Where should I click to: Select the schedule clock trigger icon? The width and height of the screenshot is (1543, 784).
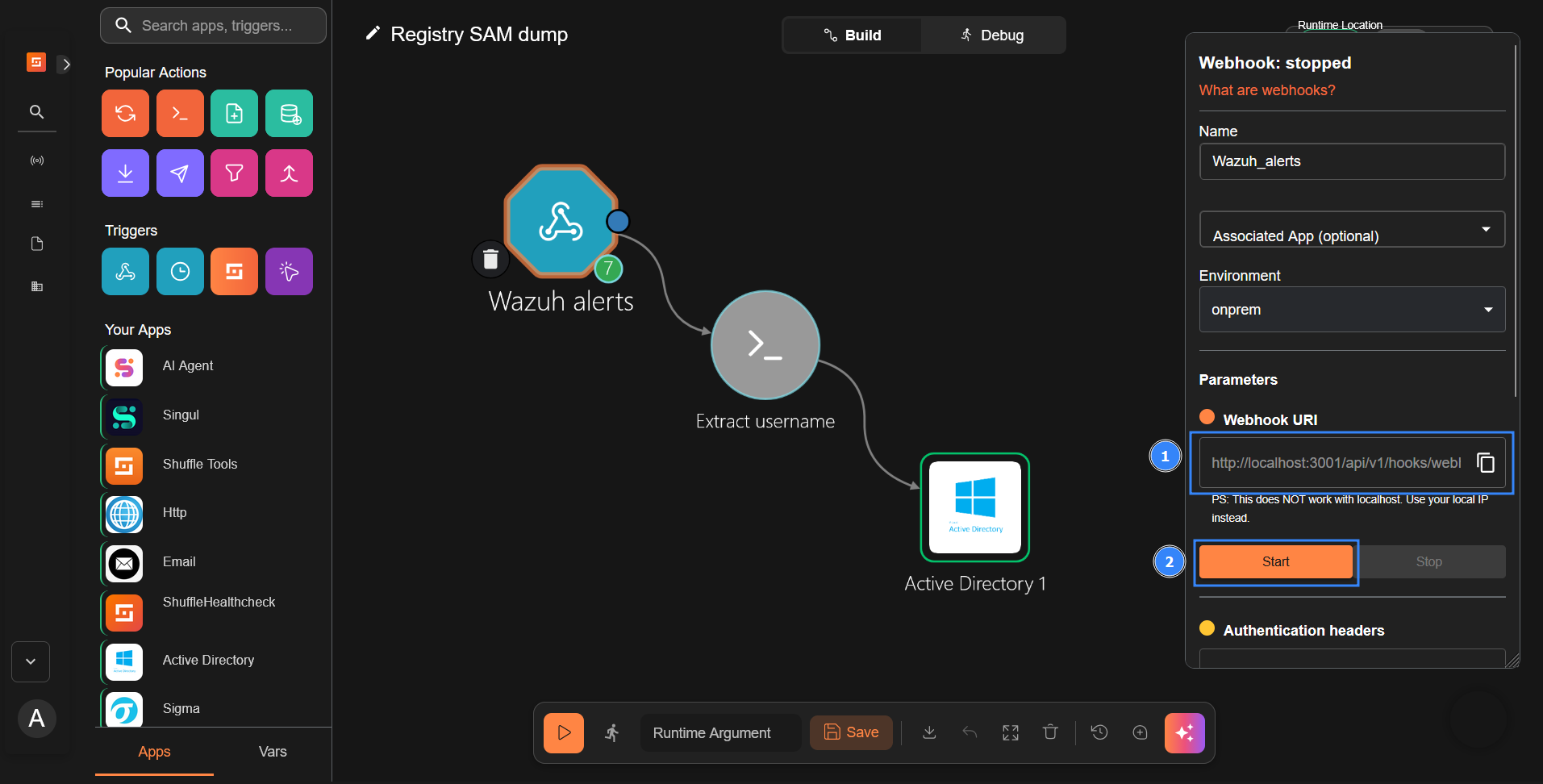pyautogui.click(x=180, y=271)
